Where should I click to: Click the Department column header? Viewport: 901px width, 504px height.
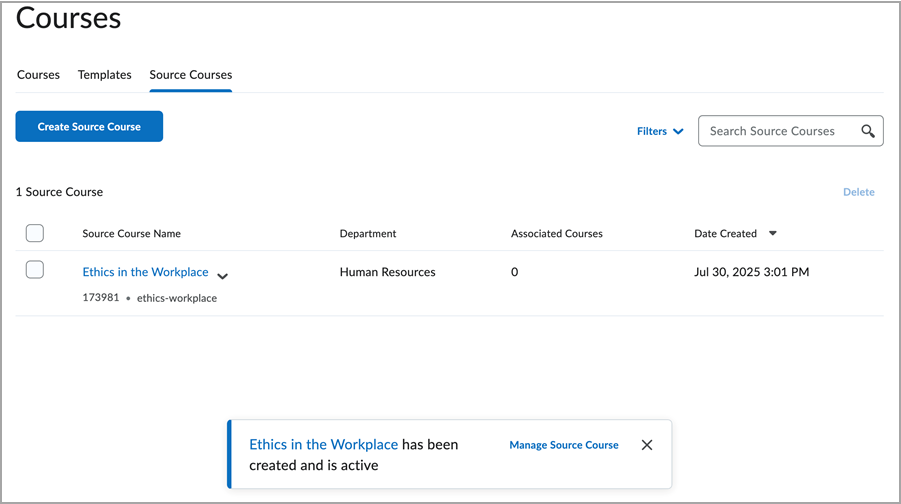(x=368, y=234)
